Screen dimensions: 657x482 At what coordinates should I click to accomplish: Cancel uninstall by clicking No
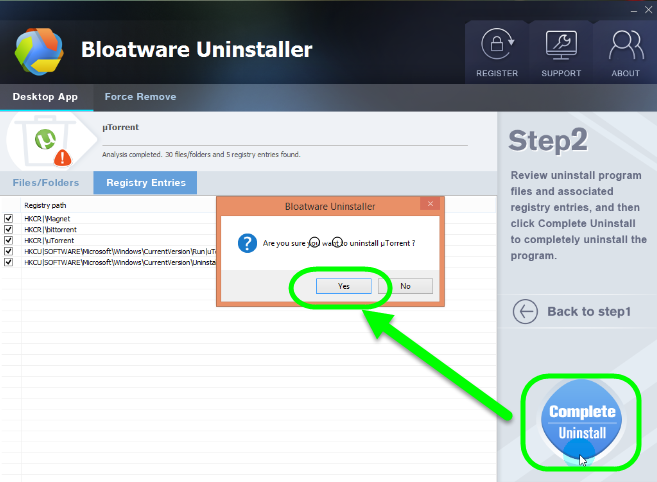pos(405,286)
